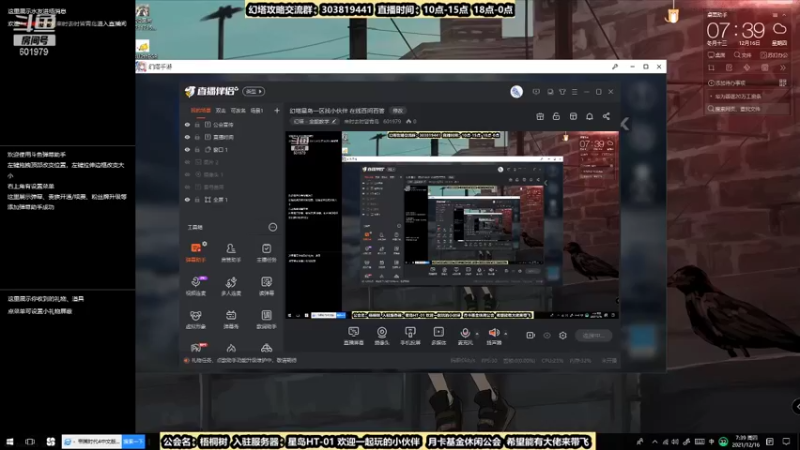This screenshot has height=450, width=800.
Task: Open Task View on the taskbar
Action: 30,442
